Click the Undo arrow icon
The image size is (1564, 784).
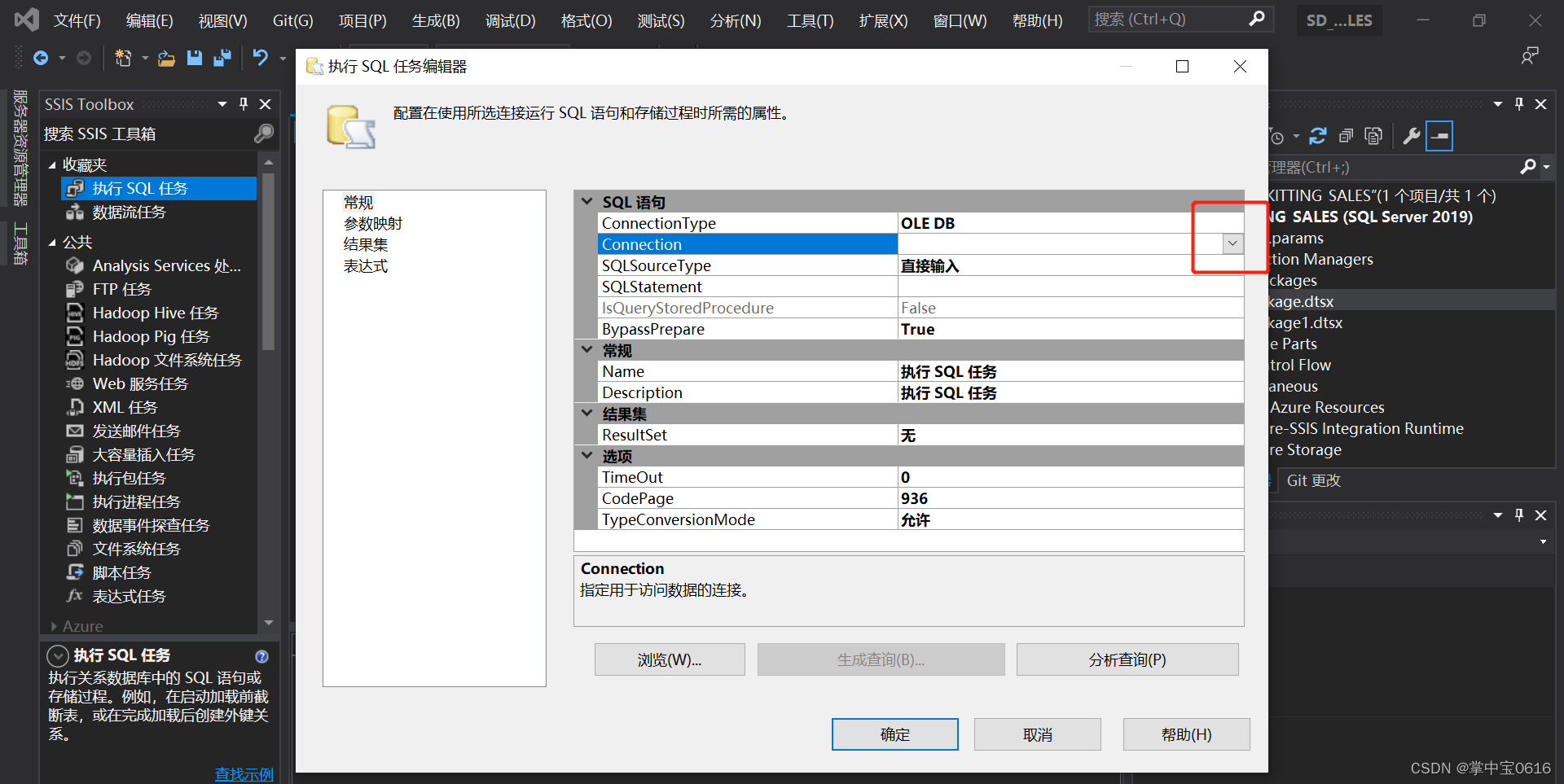259,58
